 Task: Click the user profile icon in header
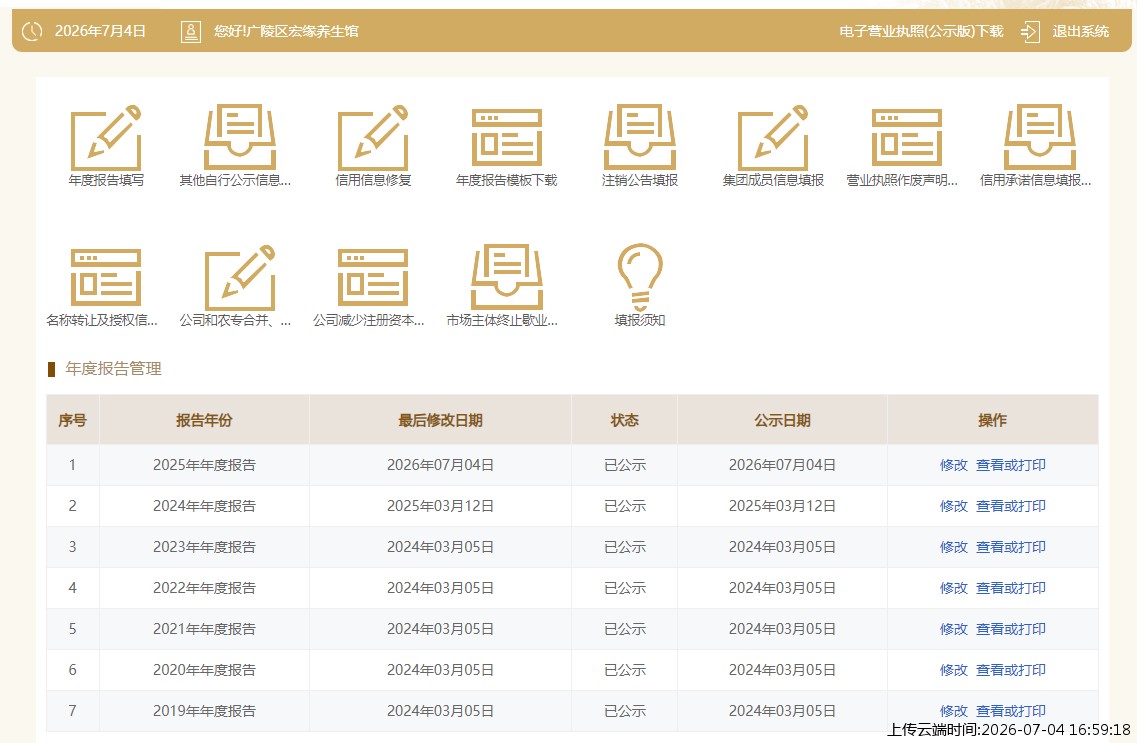coord(191,31)
